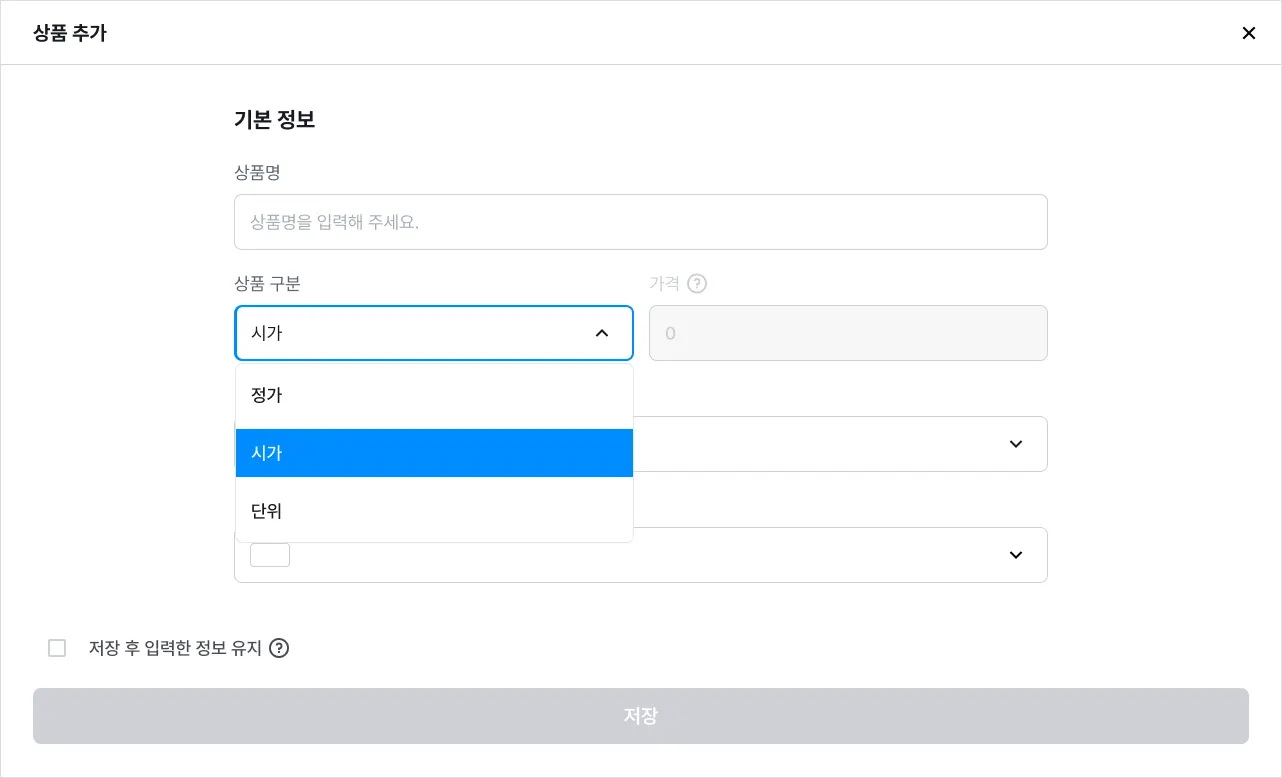Screen dimensions: 1282x778
Task: Click the 저장 후 입력한 정보 유지 label text
Action: (x=175, y=648)
